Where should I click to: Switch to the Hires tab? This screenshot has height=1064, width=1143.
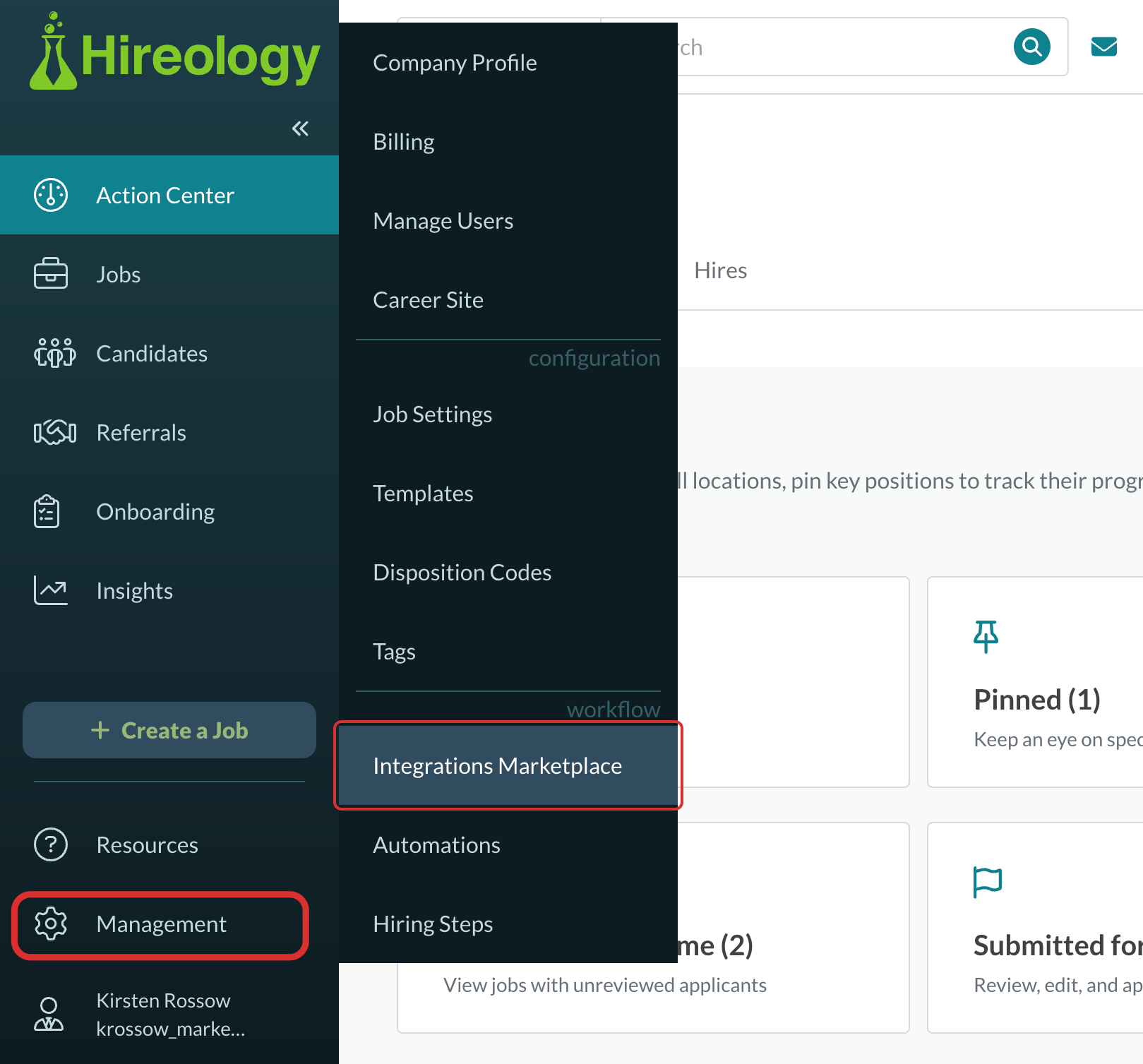click(720, 270)
